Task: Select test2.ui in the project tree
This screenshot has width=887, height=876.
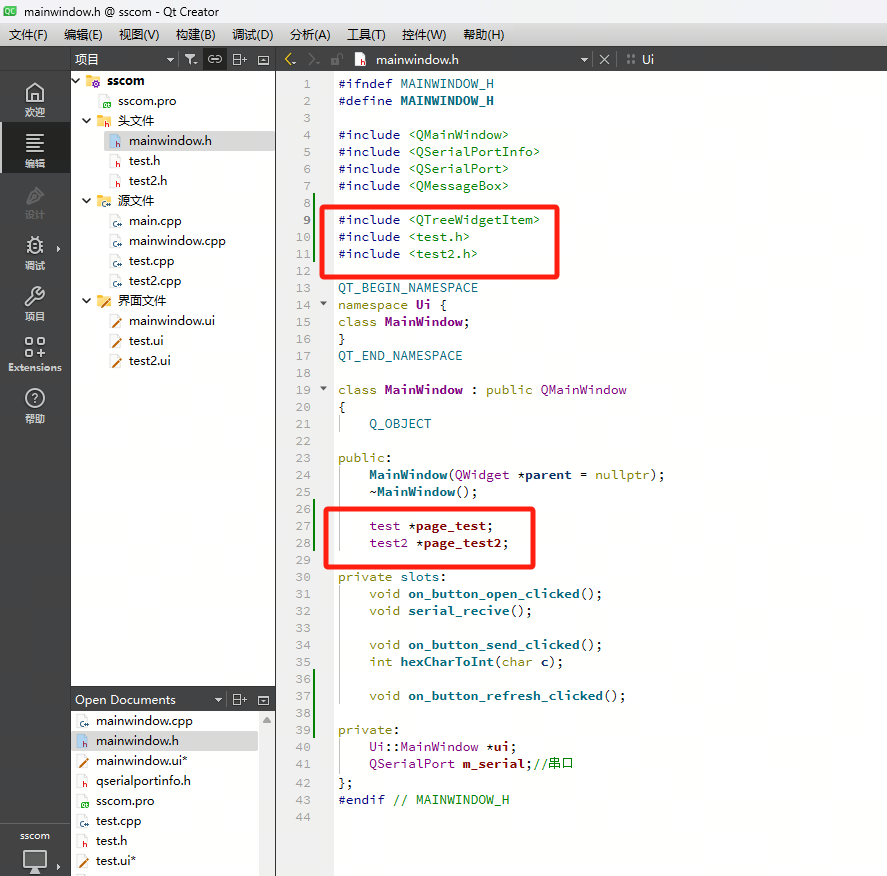Action: pyautogui.click(x=149, y=361)
